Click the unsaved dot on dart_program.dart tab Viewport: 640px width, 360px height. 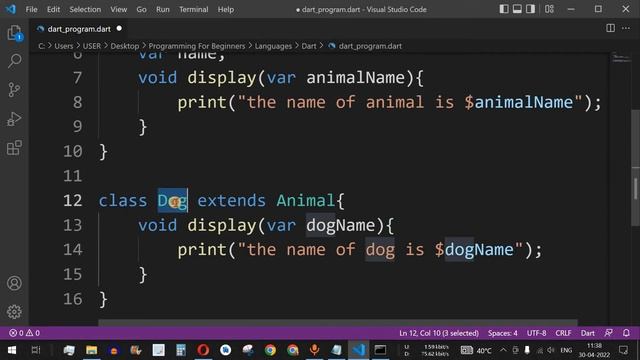[119, 29]
